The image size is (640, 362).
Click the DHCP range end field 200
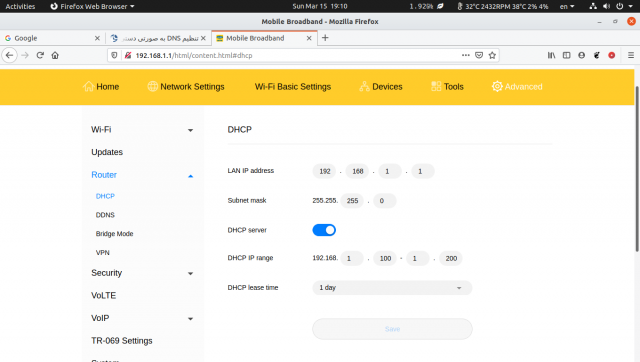coord(451,258)
